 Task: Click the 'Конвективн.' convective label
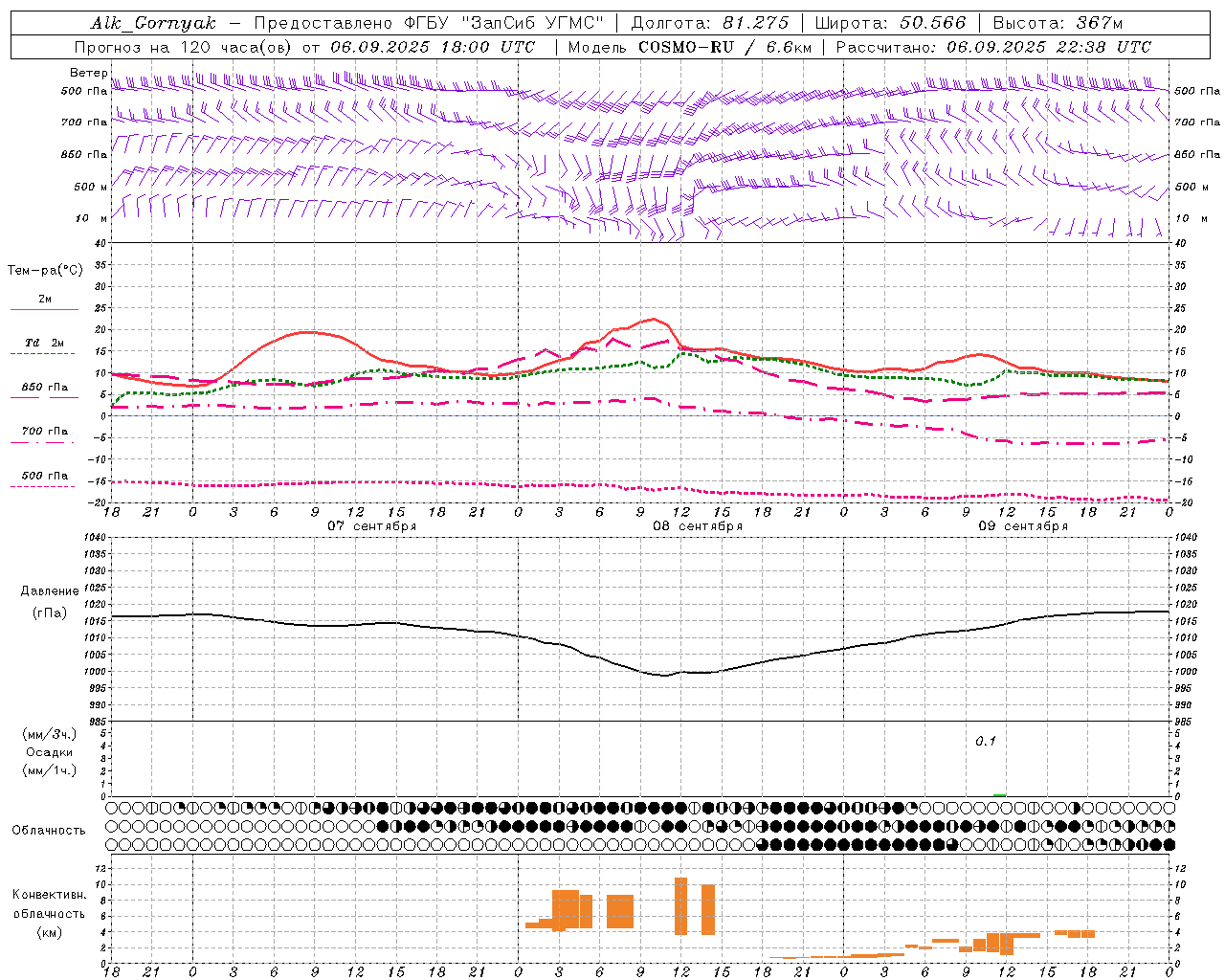click(50, 895)
